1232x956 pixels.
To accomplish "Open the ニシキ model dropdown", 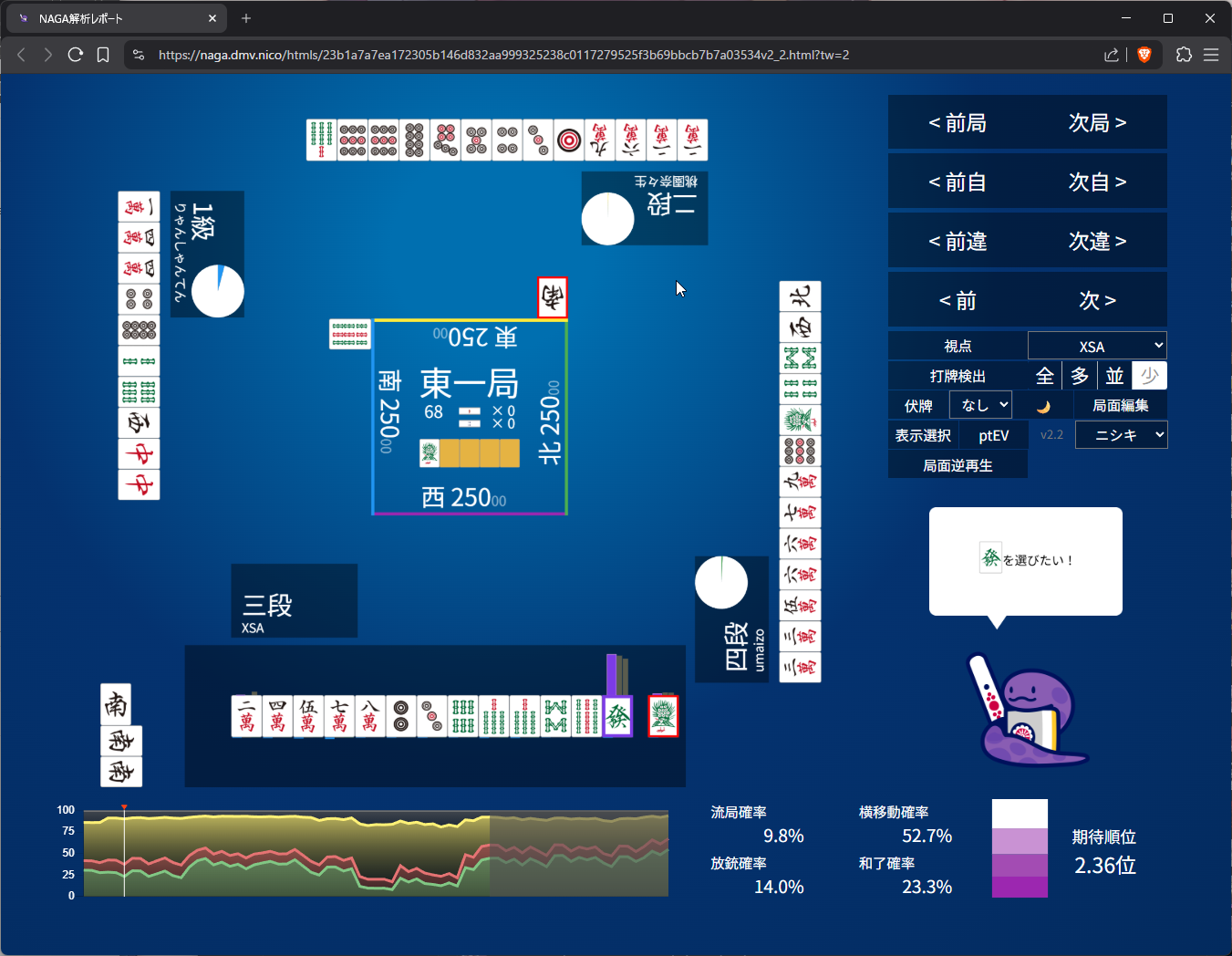I will point(1121,435).
